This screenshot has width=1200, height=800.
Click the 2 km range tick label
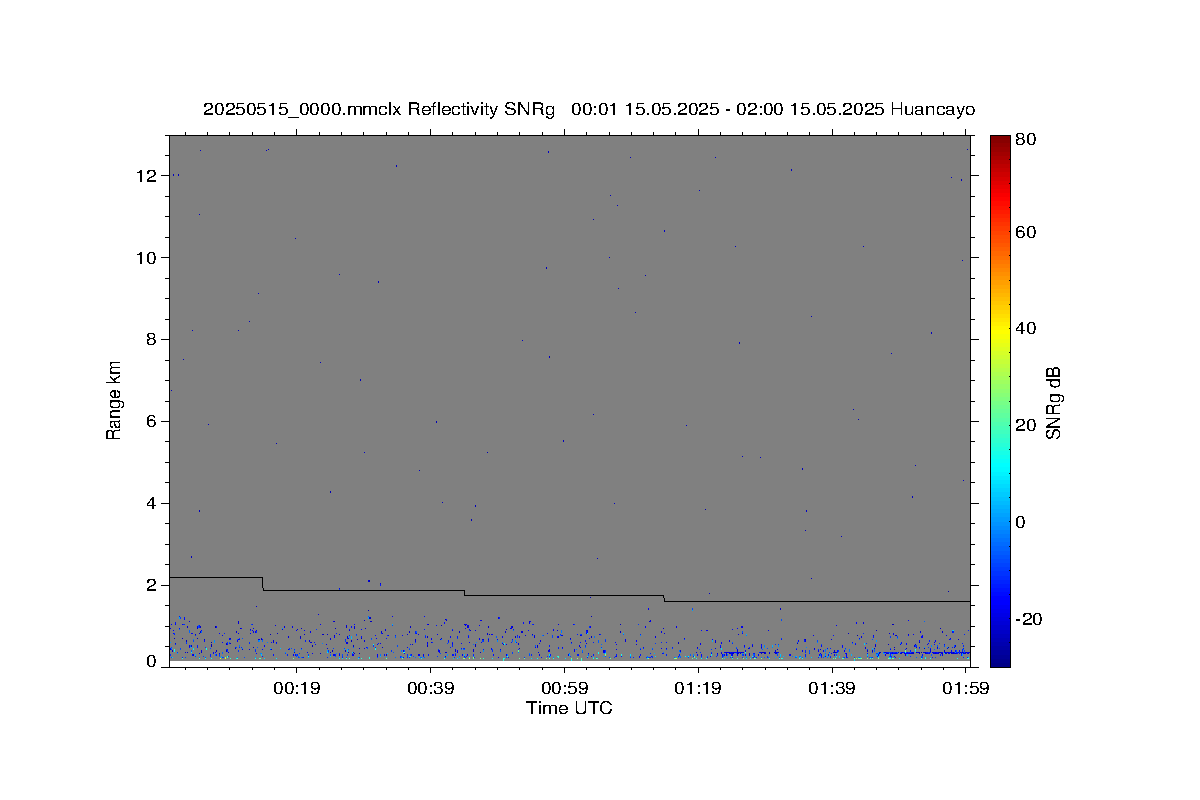pyautogui.click(x=153, y=585)
